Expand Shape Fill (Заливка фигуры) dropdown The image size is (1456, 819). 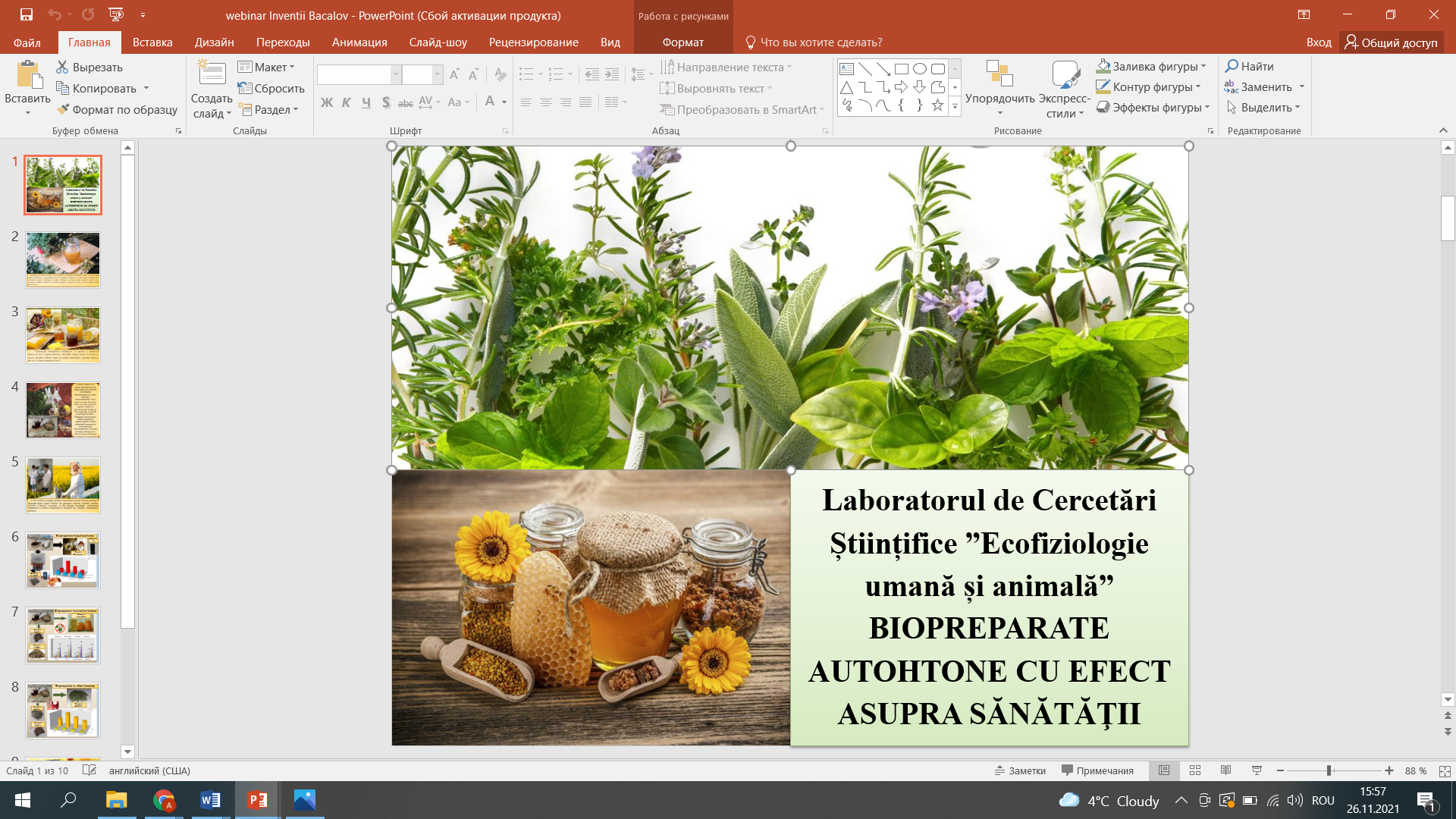[x=1204, y=66]
